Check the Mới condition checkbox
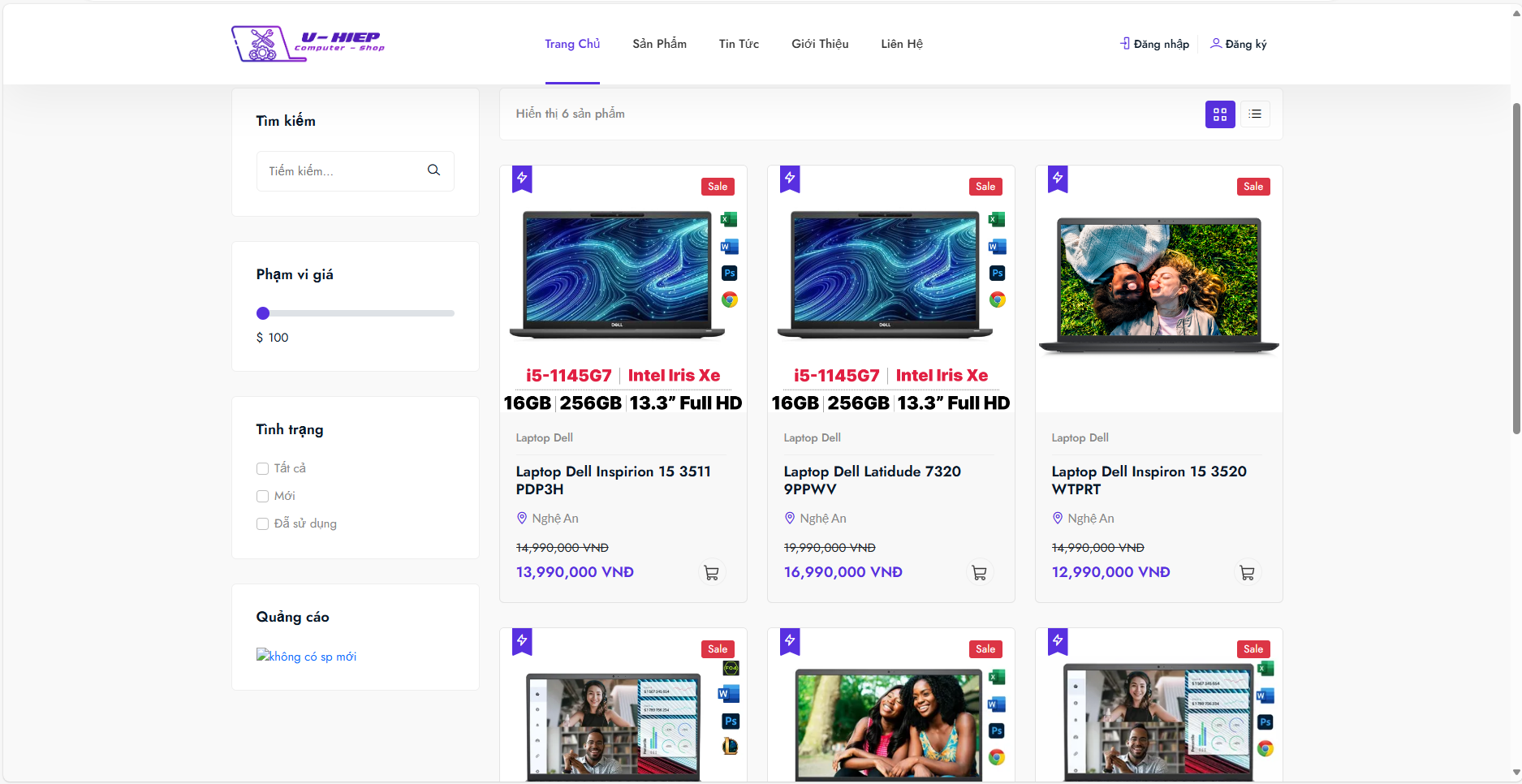1522x784 pixels. pos(262,496)
